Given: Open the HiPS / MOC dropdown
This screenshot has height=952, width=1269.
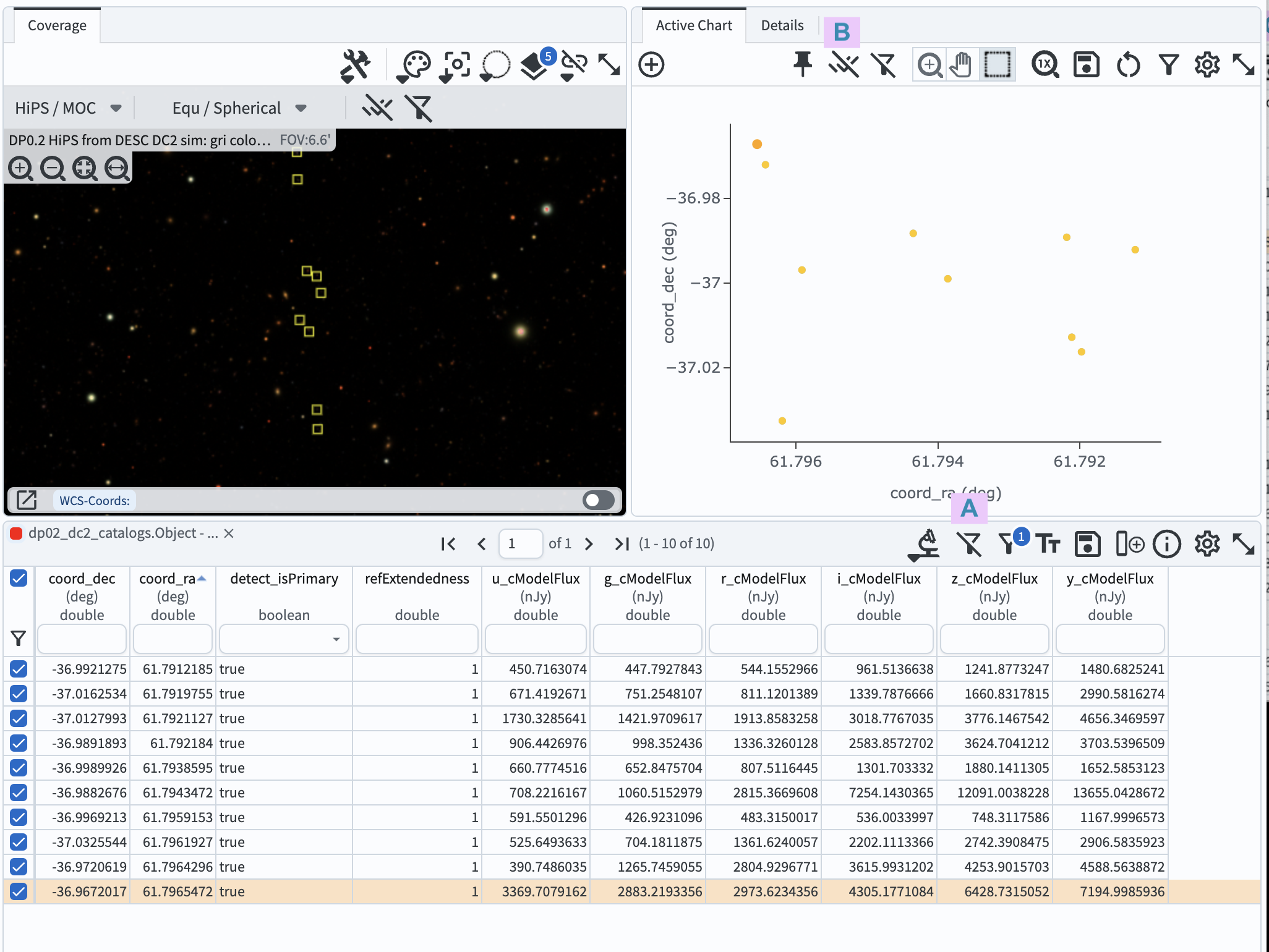Looking at the screenshot, I should click(68, 108).
